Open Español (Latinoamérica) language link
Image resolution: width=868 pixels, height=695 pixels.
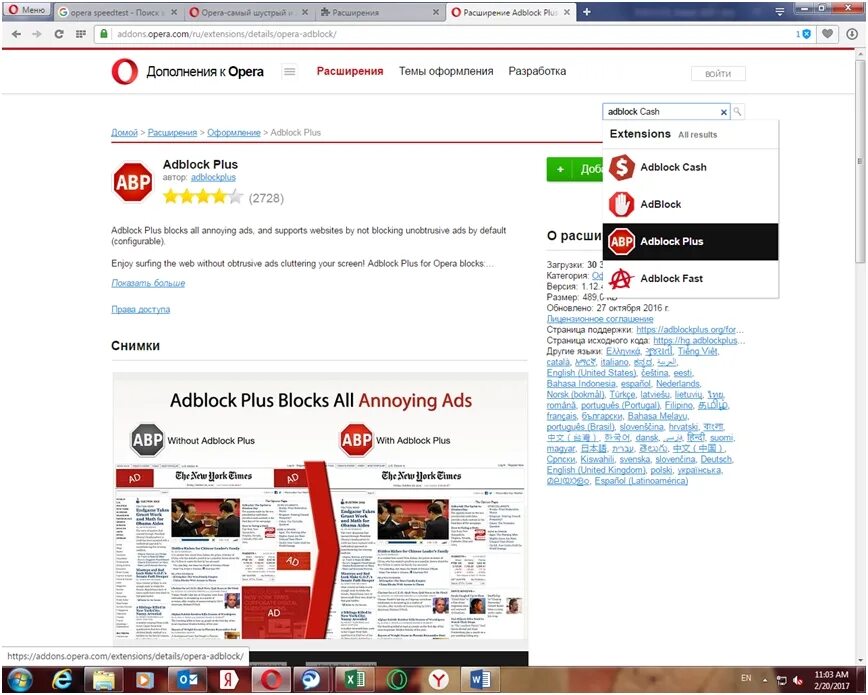[641, 481]
